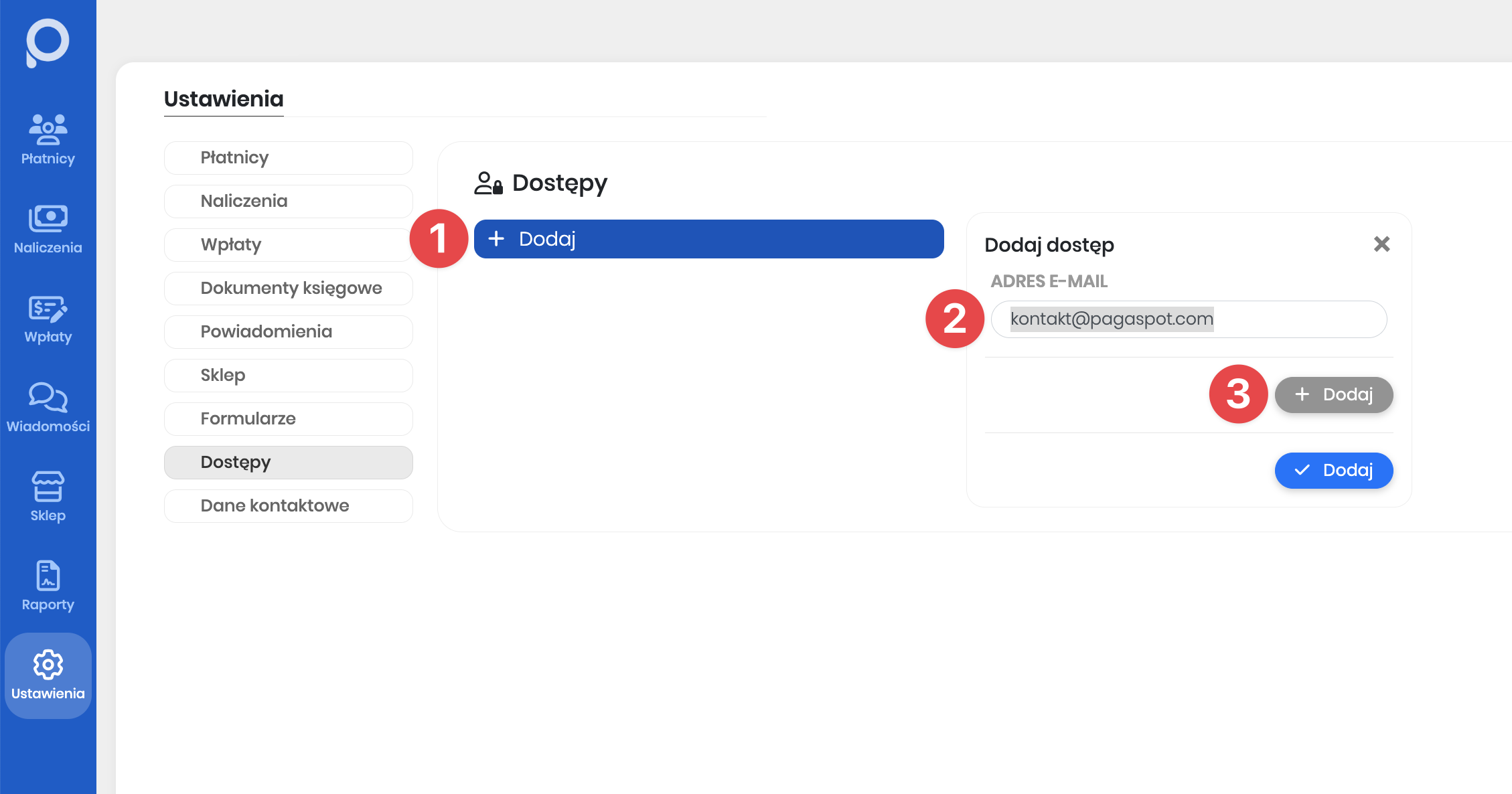Screen dimensions: 1512x794
Task: Select Płatnicy settings menu item
Action: 288,158
